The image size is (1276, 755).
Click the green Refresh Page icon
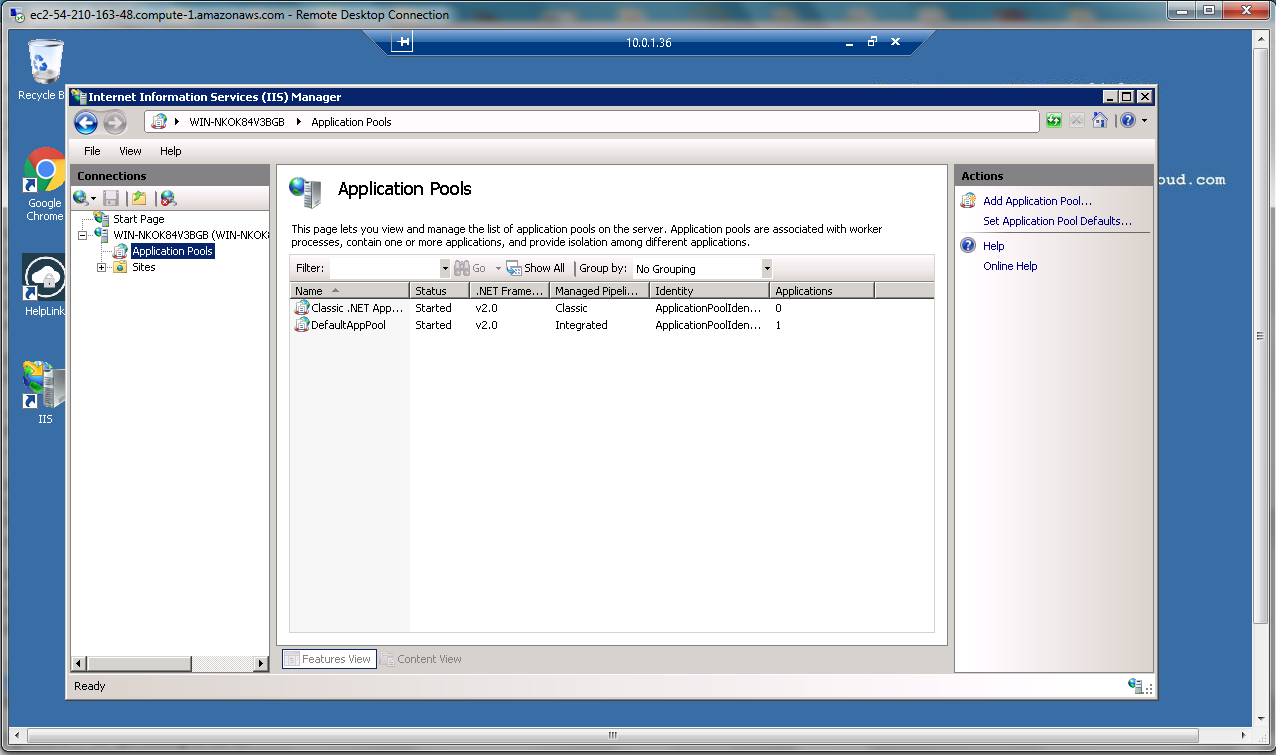[1054, 121]
